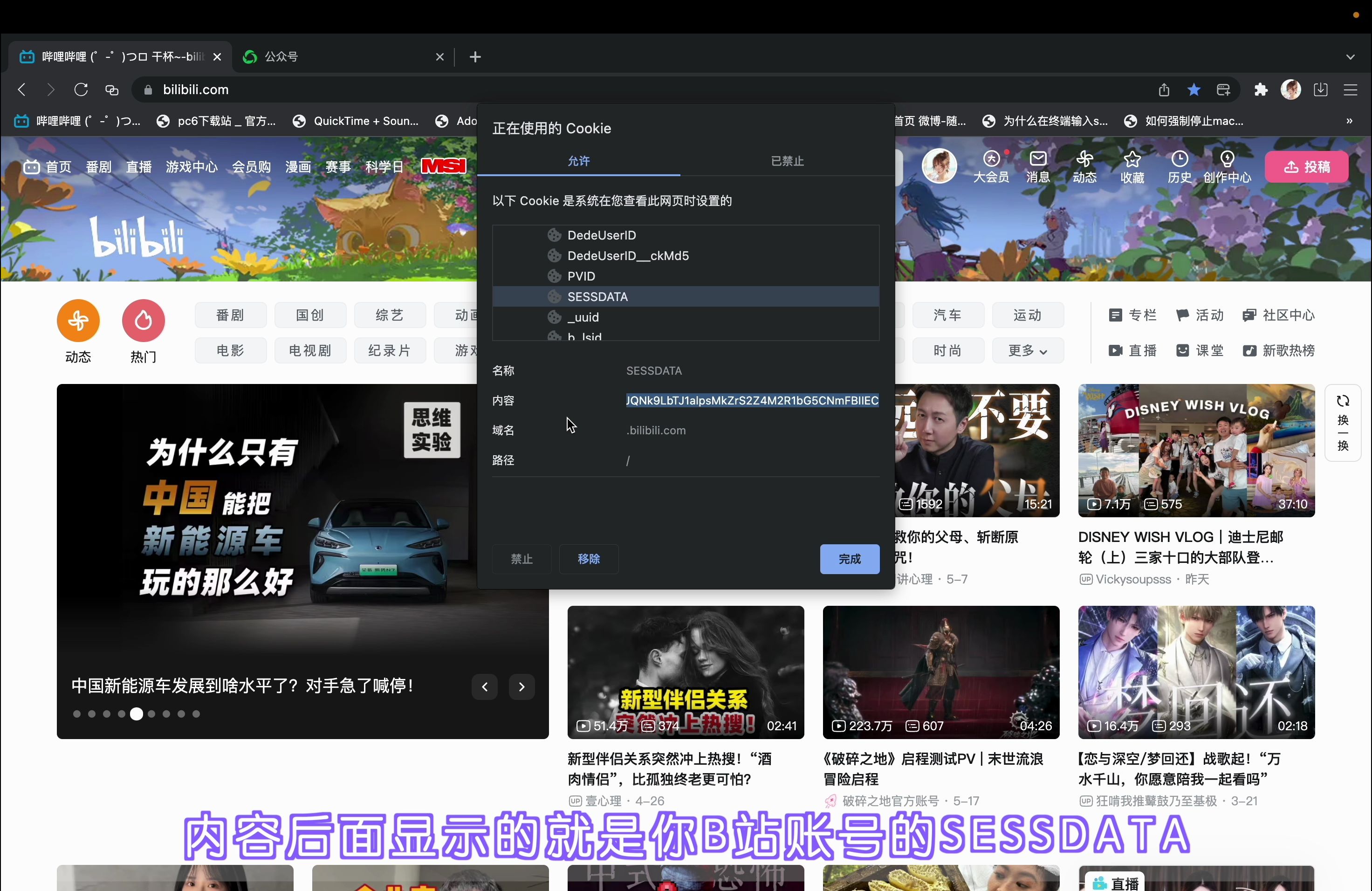Select DedeUserID__ckMd5 cookie
The width and height of the screenshot is (1372, 891).
coord(686,256)
